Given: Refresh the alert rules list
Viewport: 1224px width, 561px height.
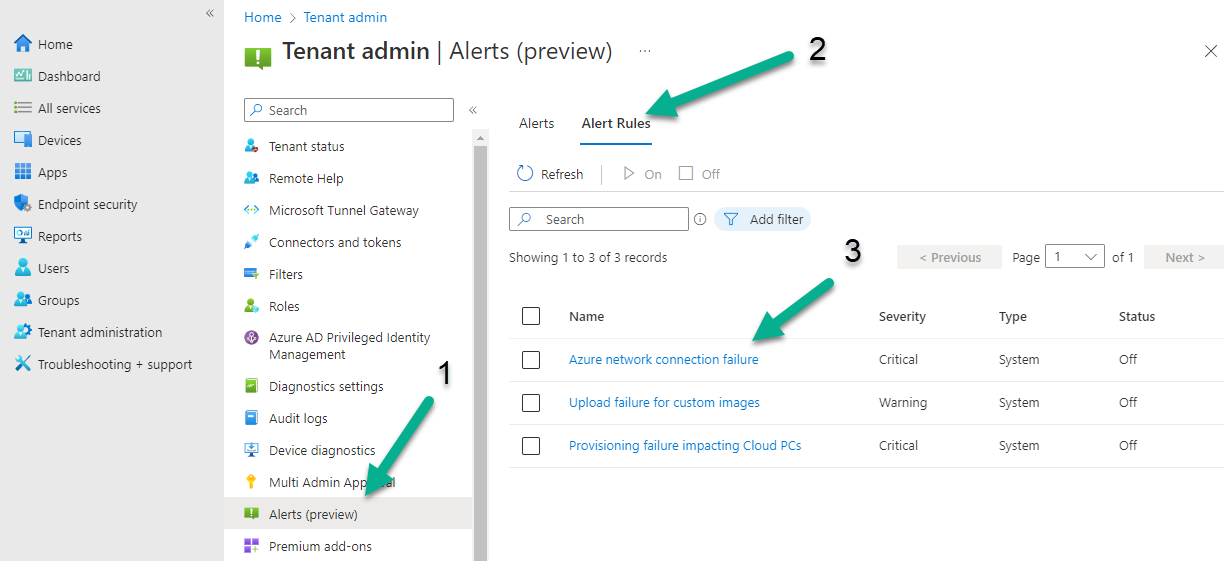Looking at the screenshot, I should [550, 174].
